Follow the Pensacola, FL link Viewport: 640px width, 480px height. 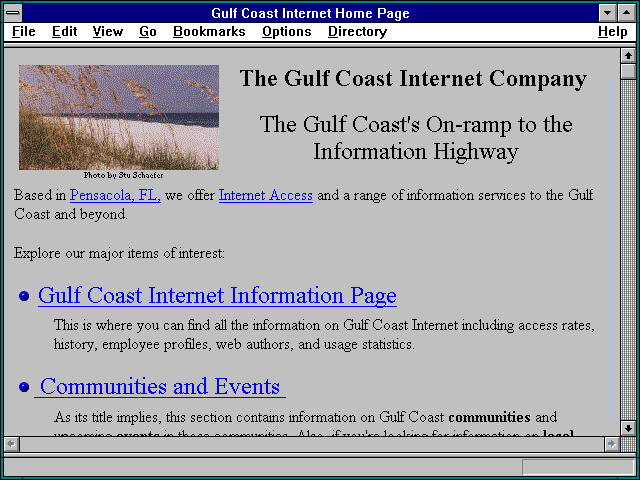tap(115, 195)
